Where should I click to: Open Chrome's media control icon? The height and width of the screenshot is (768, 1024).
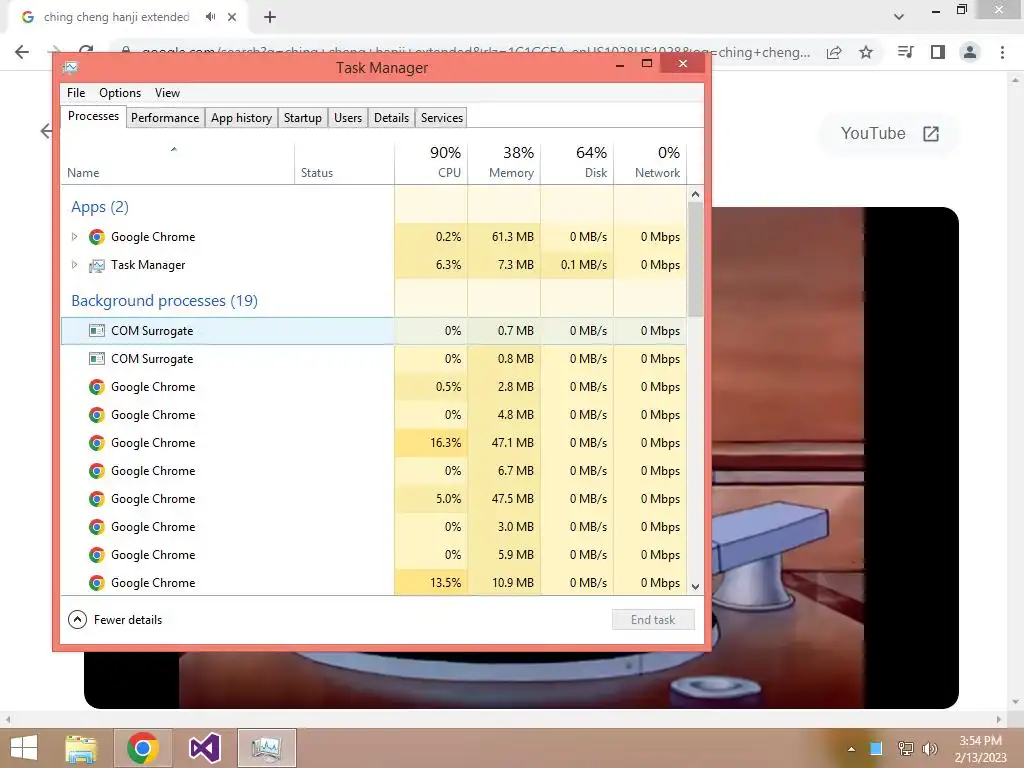pos(905,52)
